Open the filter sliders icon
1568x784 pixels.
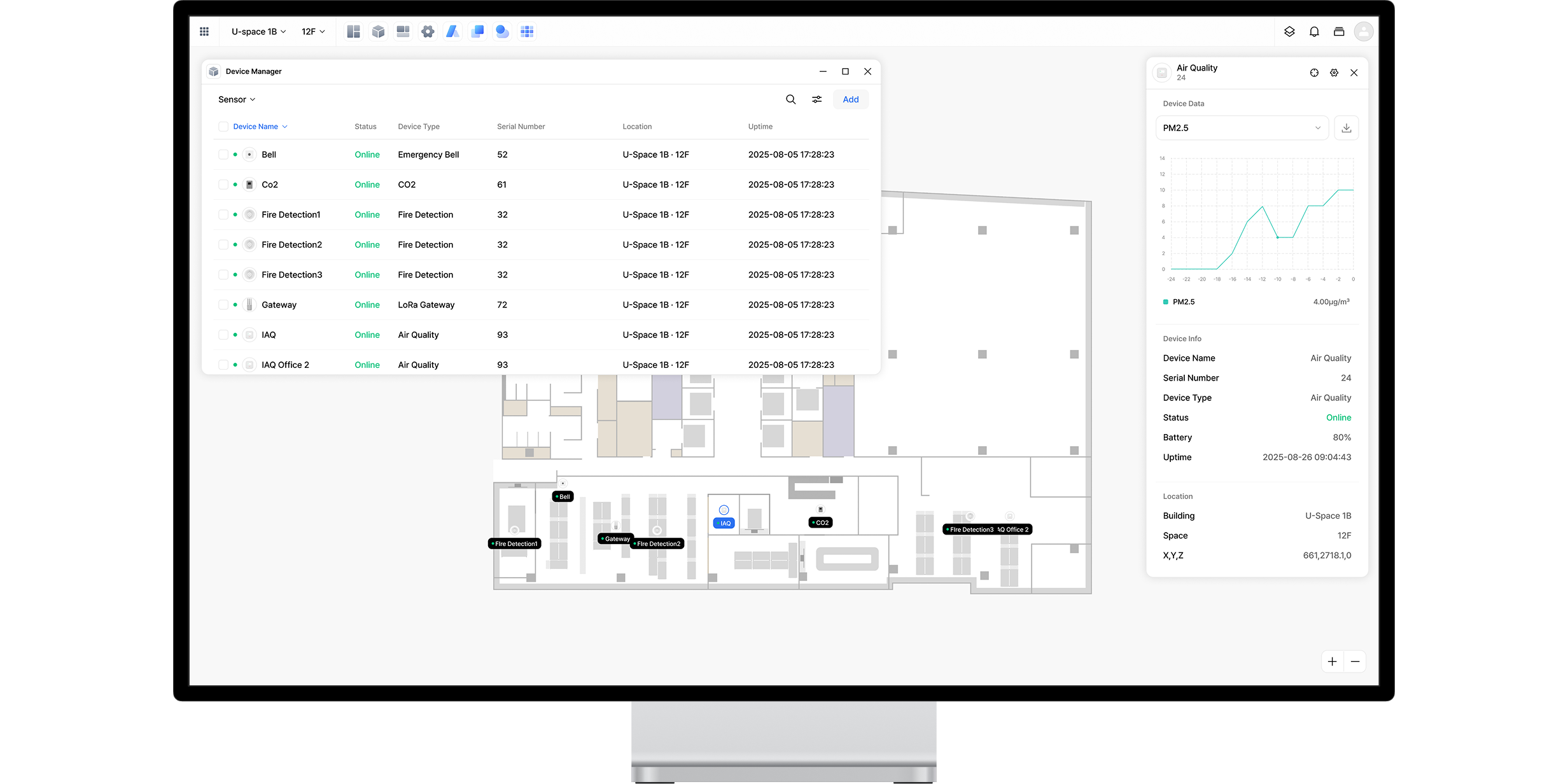[816, 99]
